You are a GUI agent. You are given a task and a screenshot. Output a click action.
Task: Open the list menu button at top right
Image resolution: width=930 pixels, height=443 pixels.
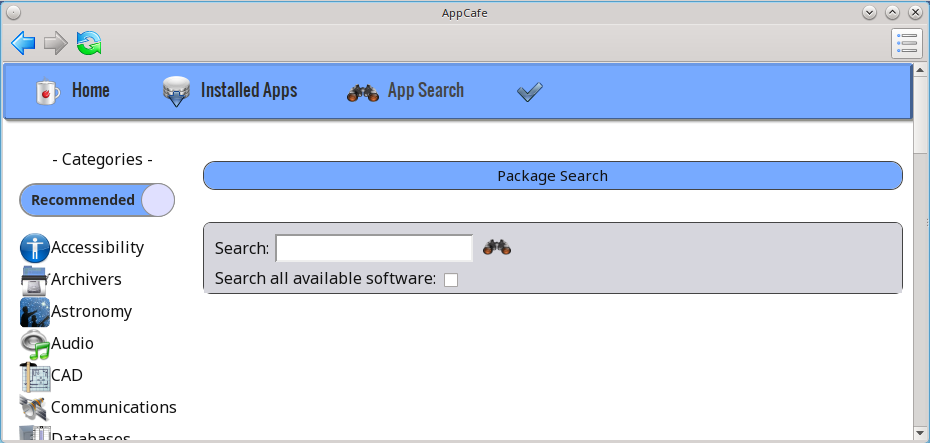(907, 43)
